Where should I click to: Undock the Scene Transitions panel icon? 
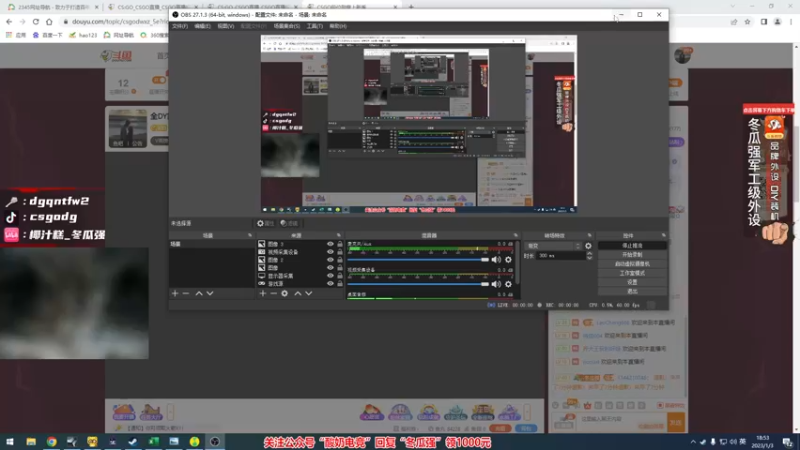[x=589, y=236]
